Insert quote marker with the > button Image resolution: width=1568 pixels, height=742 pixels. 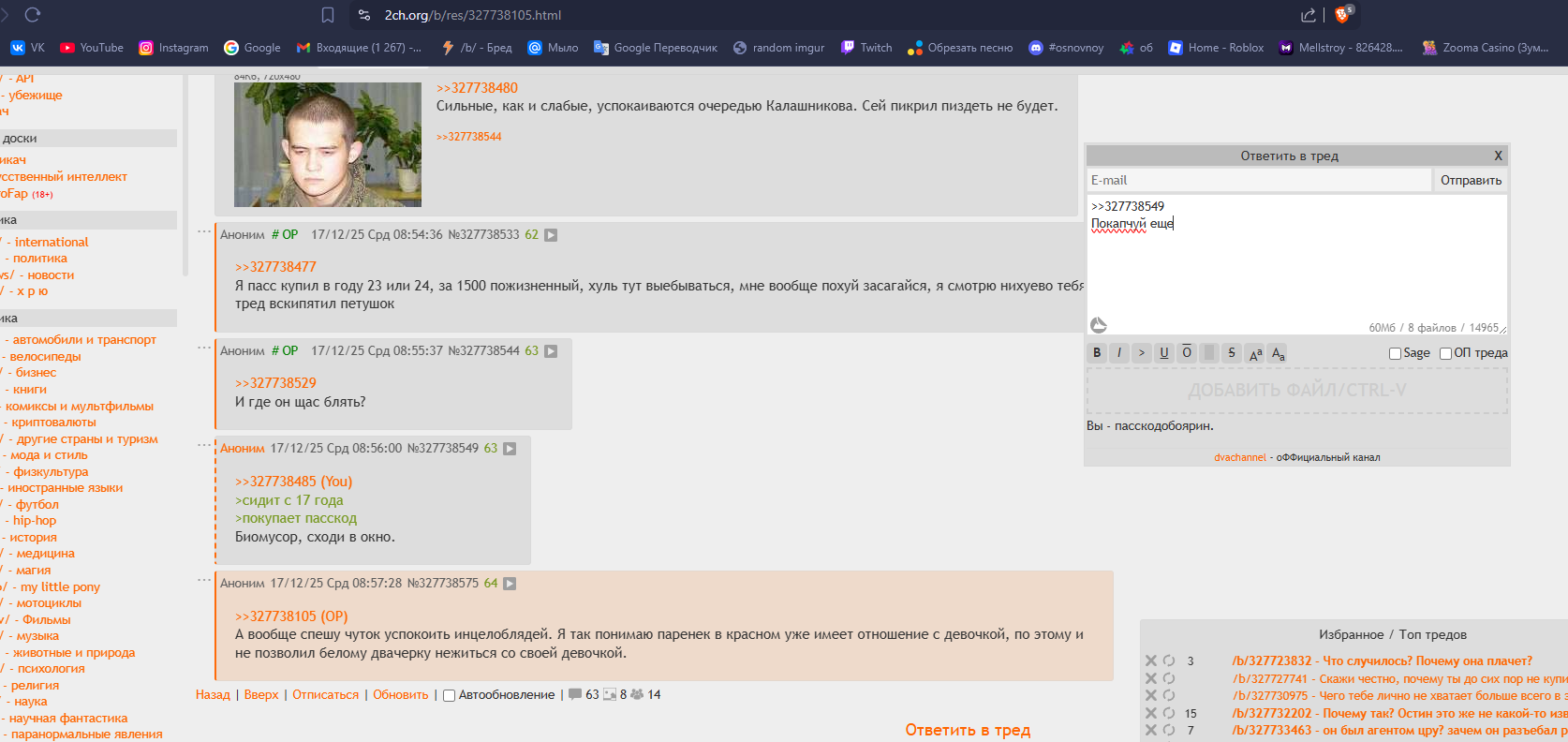(x=1142, y=353)
